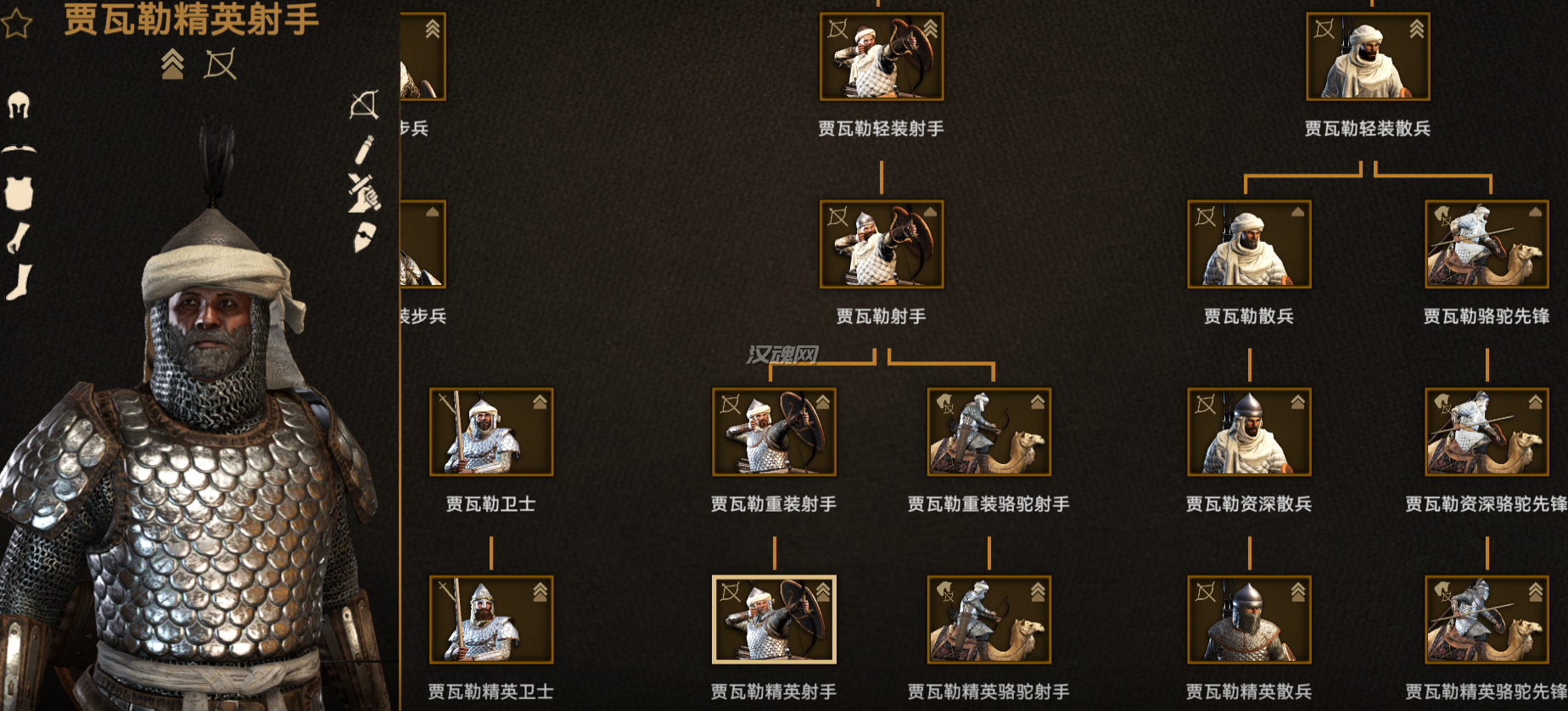Image resolution: width=1568 pixels, height=711 pixels.
Task: Select the highlighted 贾瓦勒精英射手 troop card
Action: tap(774, 619)
